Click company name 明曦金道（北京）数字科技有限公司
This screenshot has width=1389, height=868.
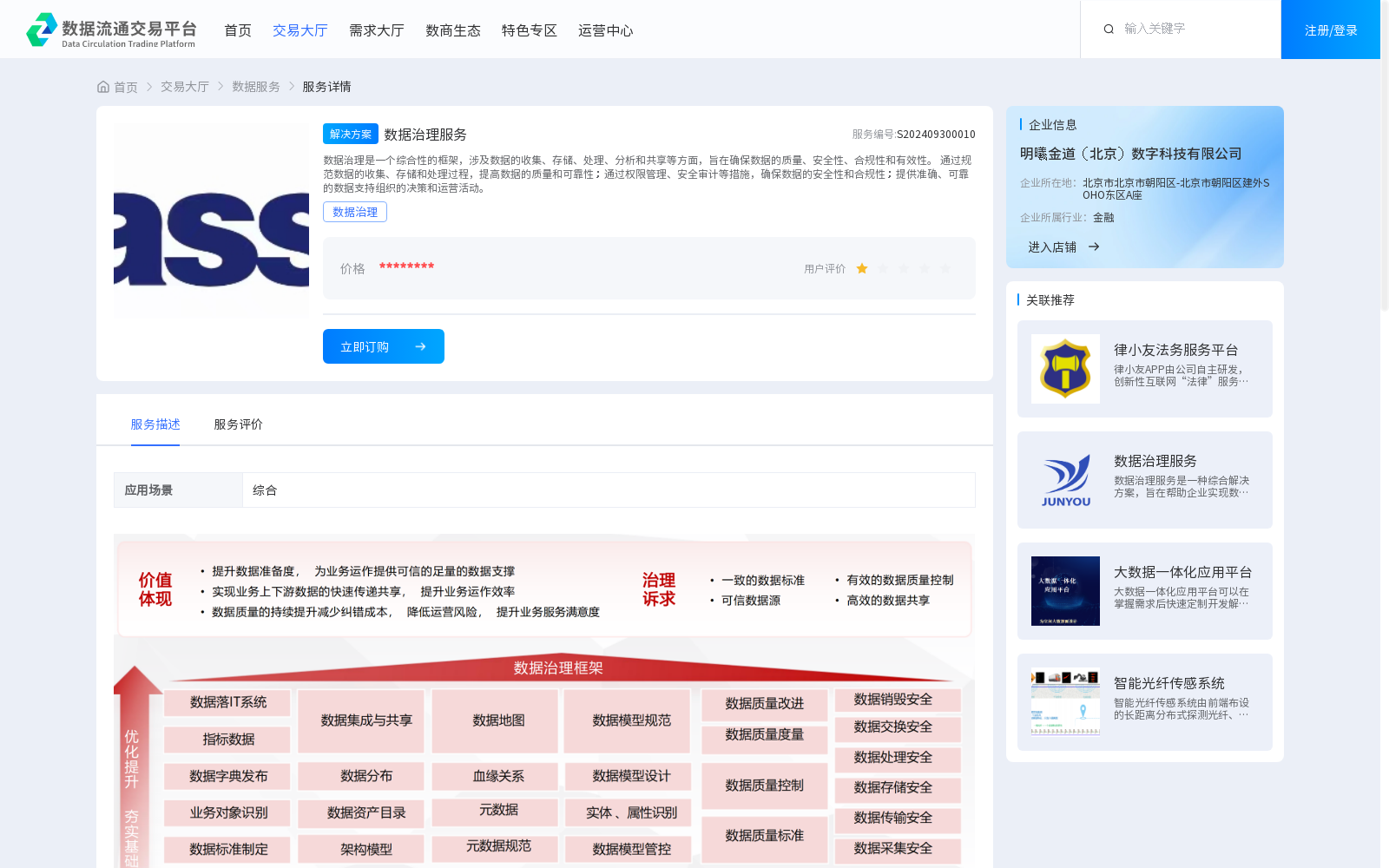[1131, 154]
